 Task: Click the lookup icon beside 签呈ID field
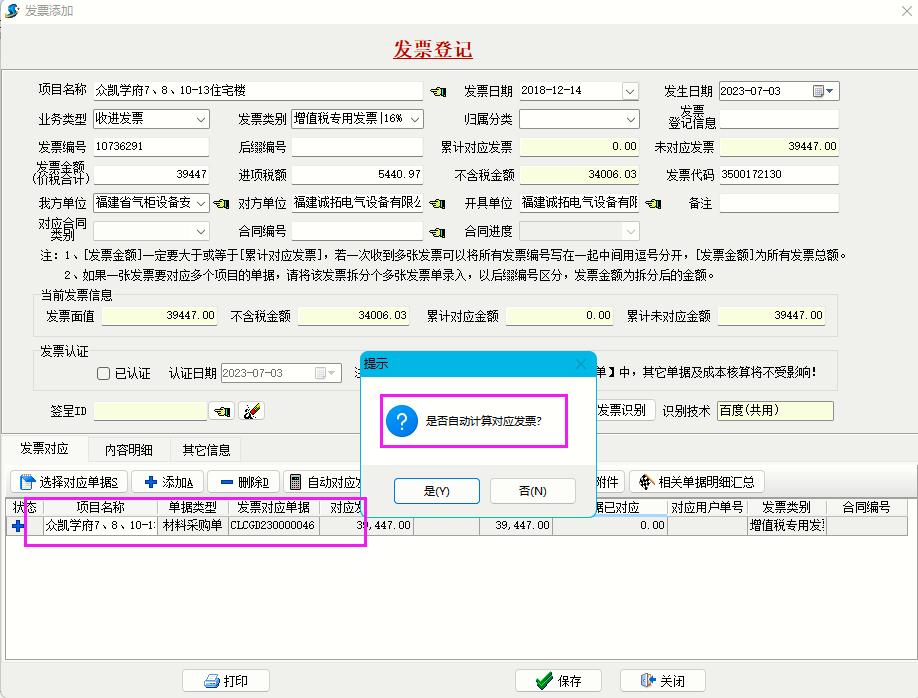(x=220, y=411)
